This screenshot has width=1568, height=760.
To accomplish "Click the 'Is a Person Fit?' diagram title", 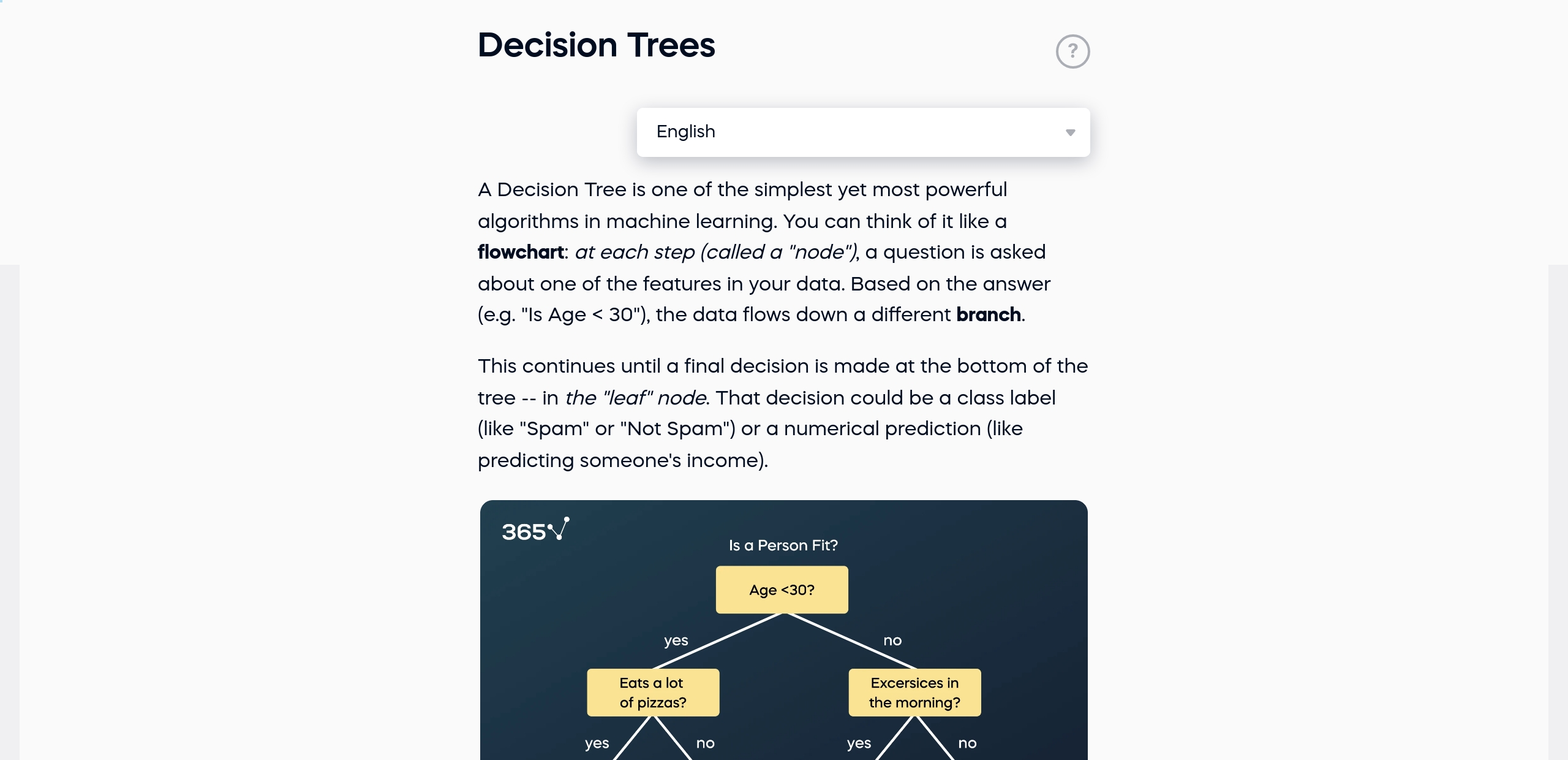I will coord(782,545).
